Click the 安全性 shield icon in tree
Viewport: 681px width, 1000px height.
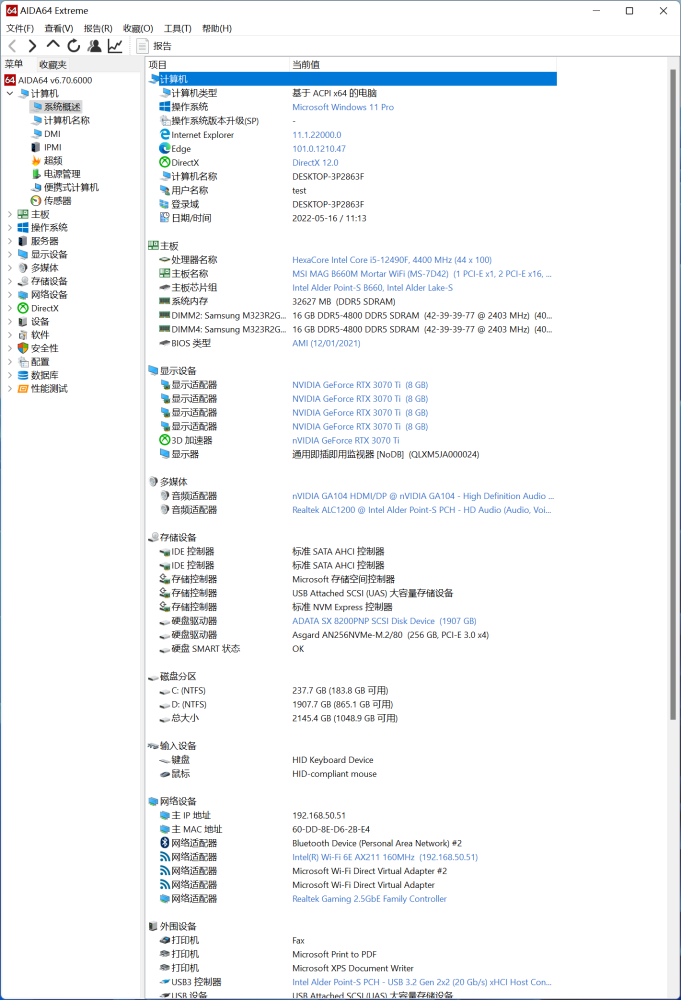[23, 348]
